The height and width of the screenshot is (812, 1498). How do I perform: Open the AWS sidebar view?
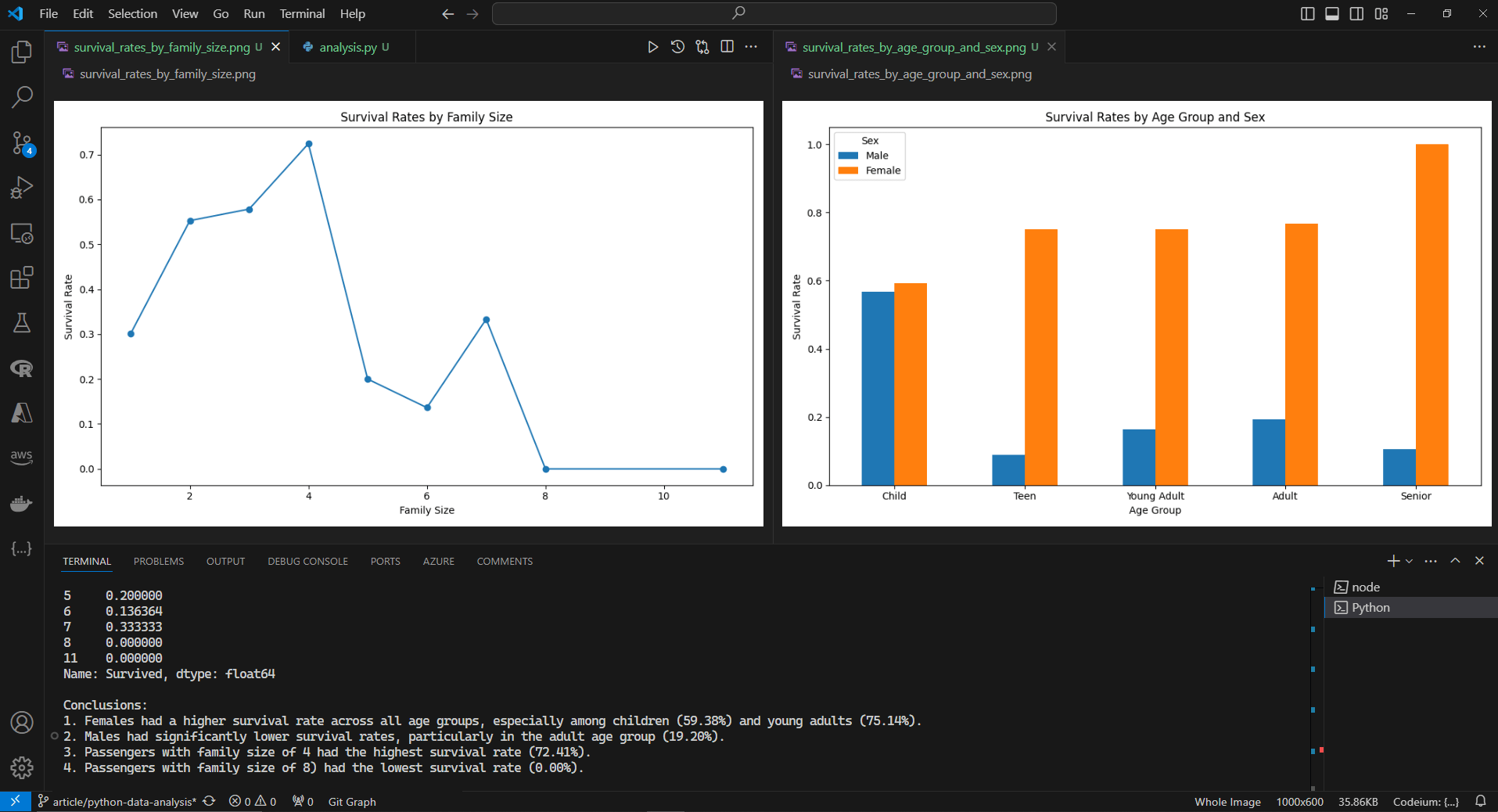coord(21,456)
